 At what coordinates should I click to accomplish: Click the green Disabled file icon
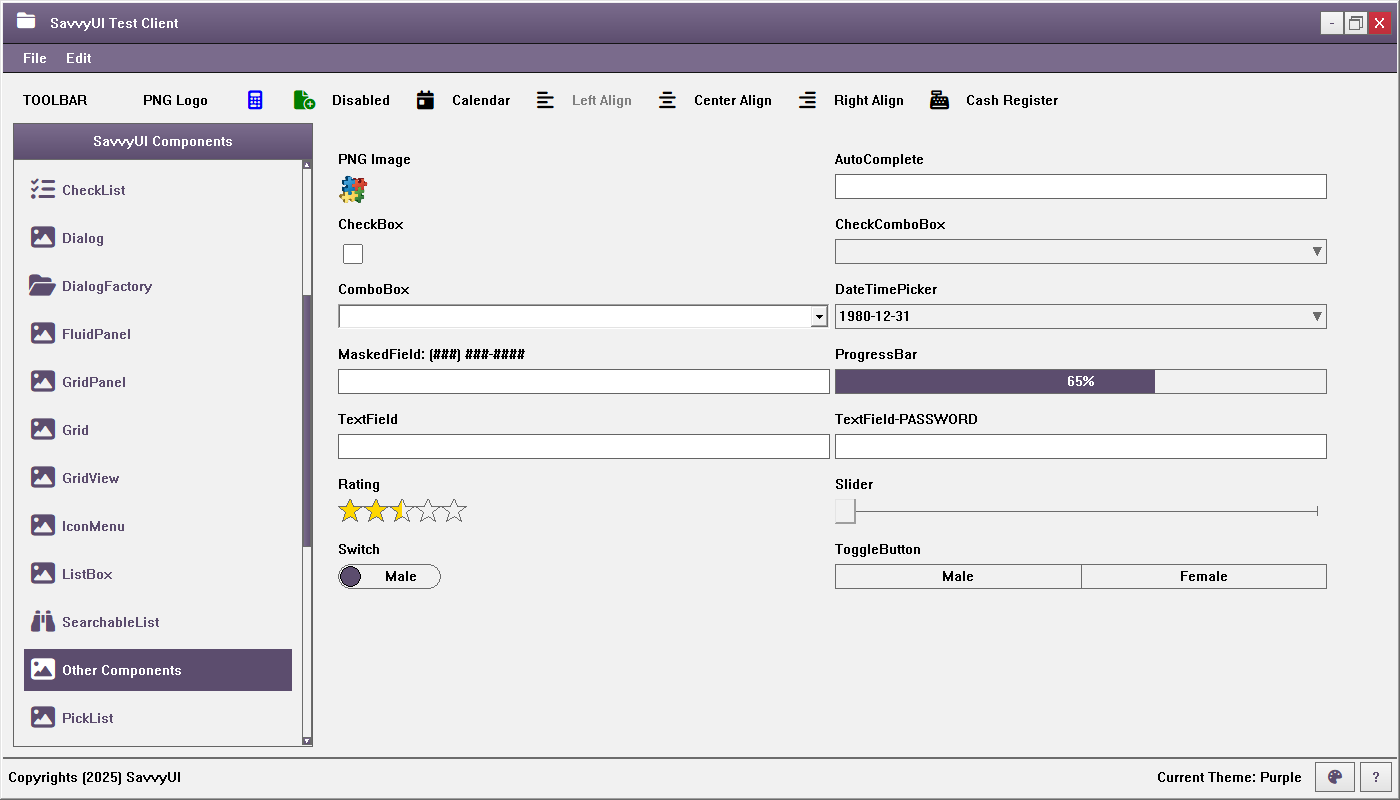304,100
